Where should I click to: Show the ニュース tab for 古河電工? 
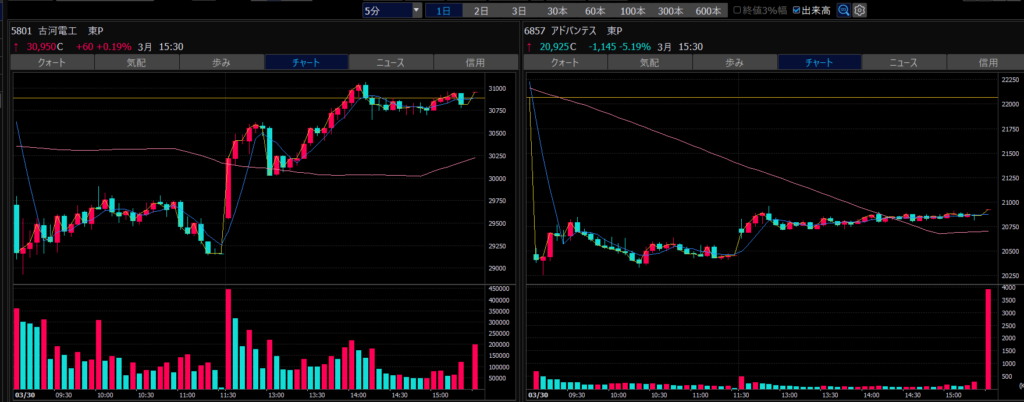pyautogui.click(x=390, y=62)
